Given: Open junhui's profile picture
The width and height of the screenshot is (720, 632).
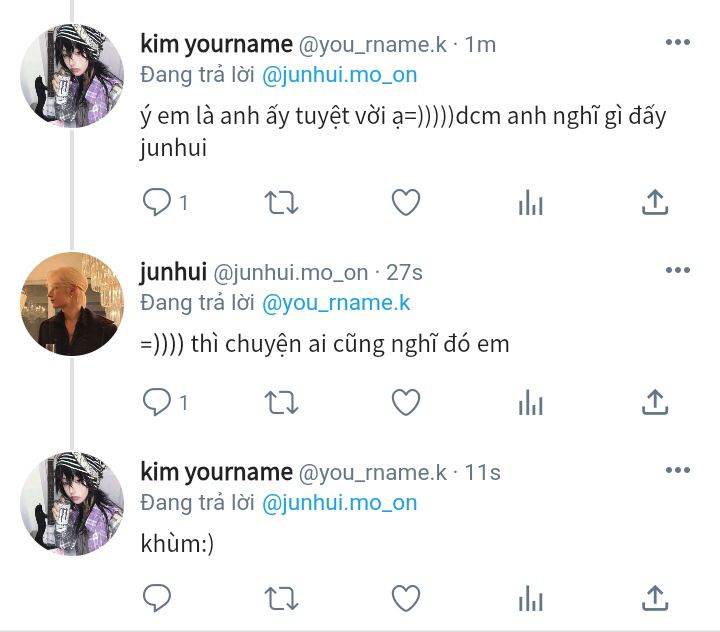Looking at the screenshot, I should [x=72, y=304].
